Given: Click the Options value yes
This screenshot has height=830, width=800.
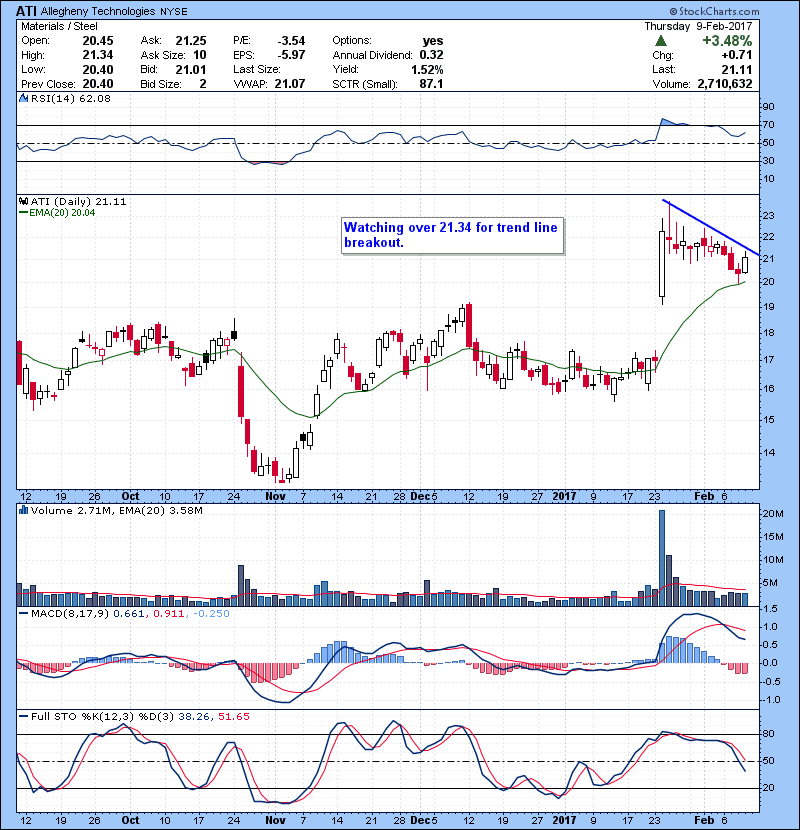Looking at the screenshot, I should point(433,41).
